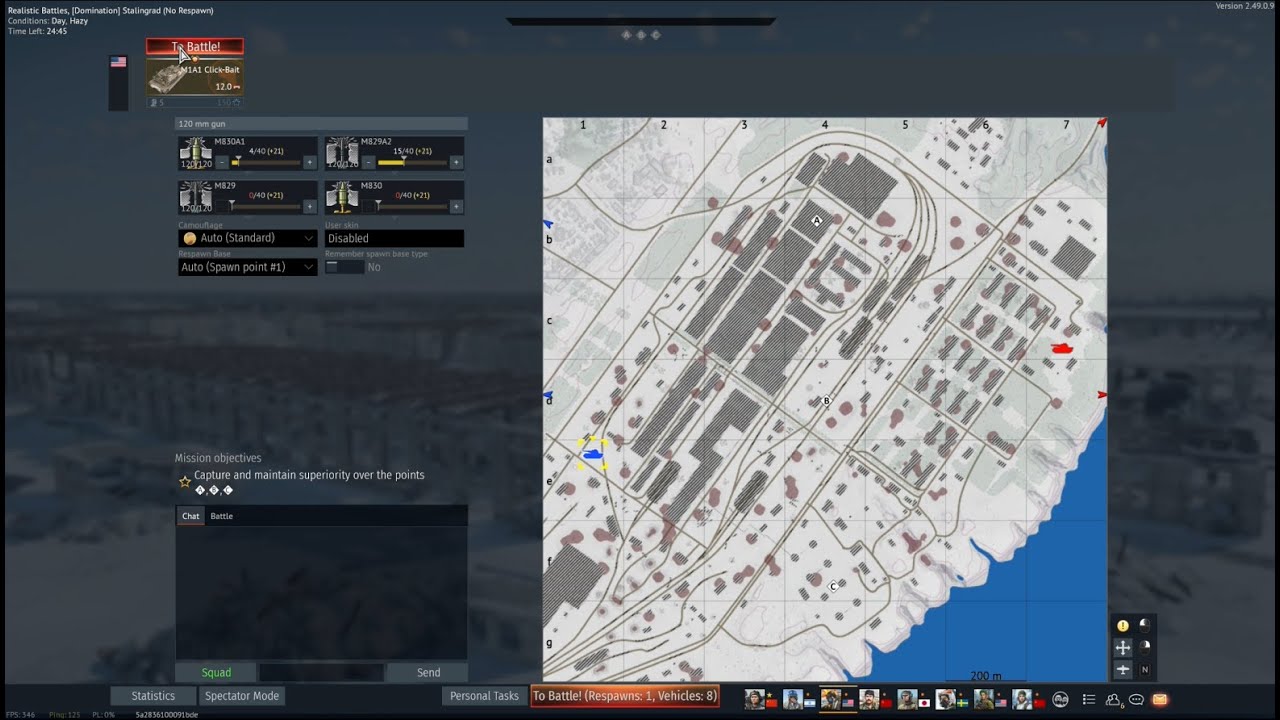Image resolution: width=1280 pixels, height=720 pixels.
Task: Select crew portrait beside Sweden flag
Action: [x=946, y=699]
